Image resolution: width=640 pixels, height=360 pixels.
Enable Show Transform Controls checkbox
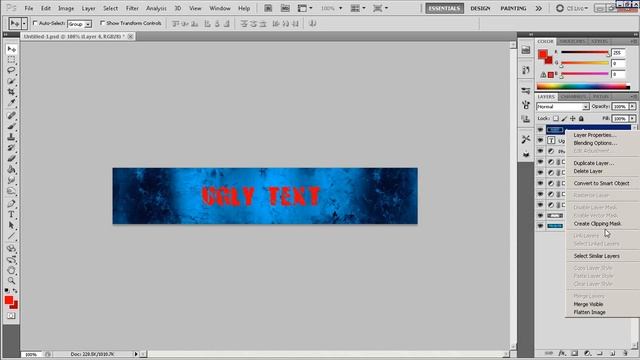[102, 23]
